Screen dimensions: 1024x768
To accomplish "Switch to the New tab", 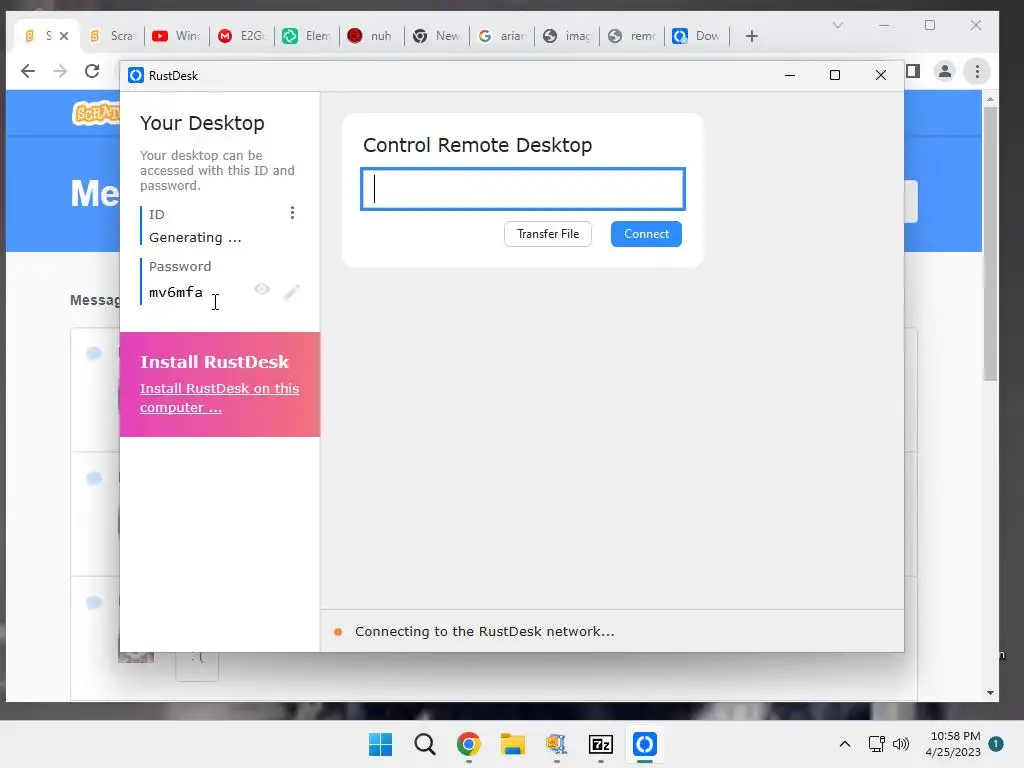I will 436,36.
